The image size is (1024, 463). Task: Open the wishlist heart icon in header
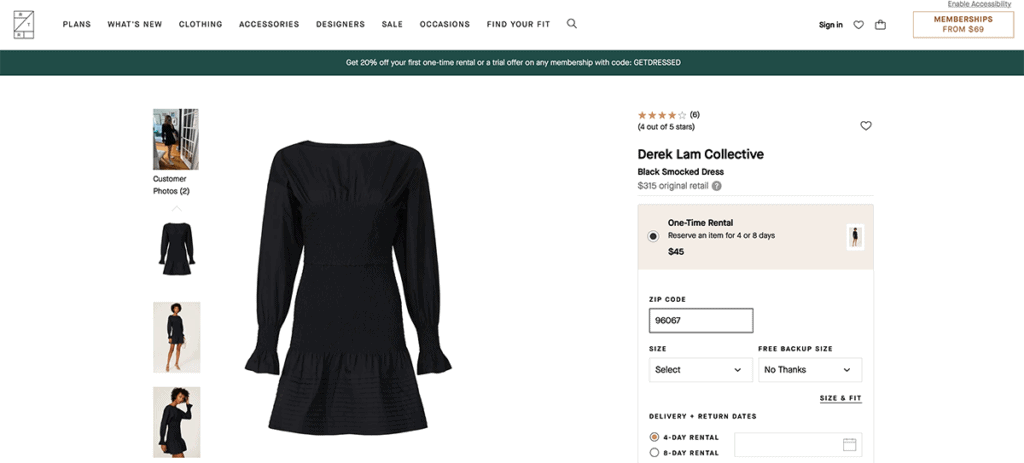coord(858,25)
